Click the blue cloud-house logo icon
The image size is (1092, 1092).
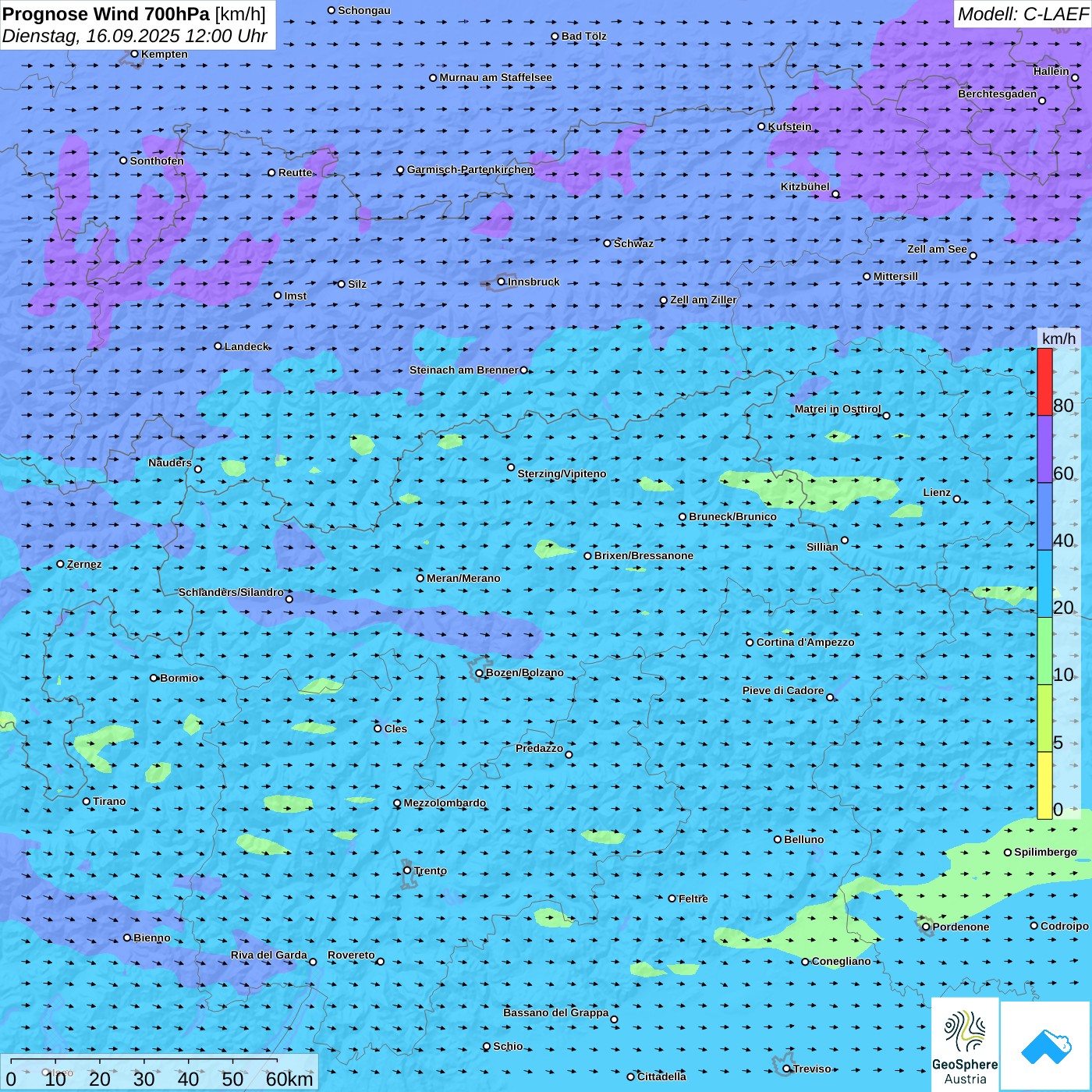[1046, 1046]
